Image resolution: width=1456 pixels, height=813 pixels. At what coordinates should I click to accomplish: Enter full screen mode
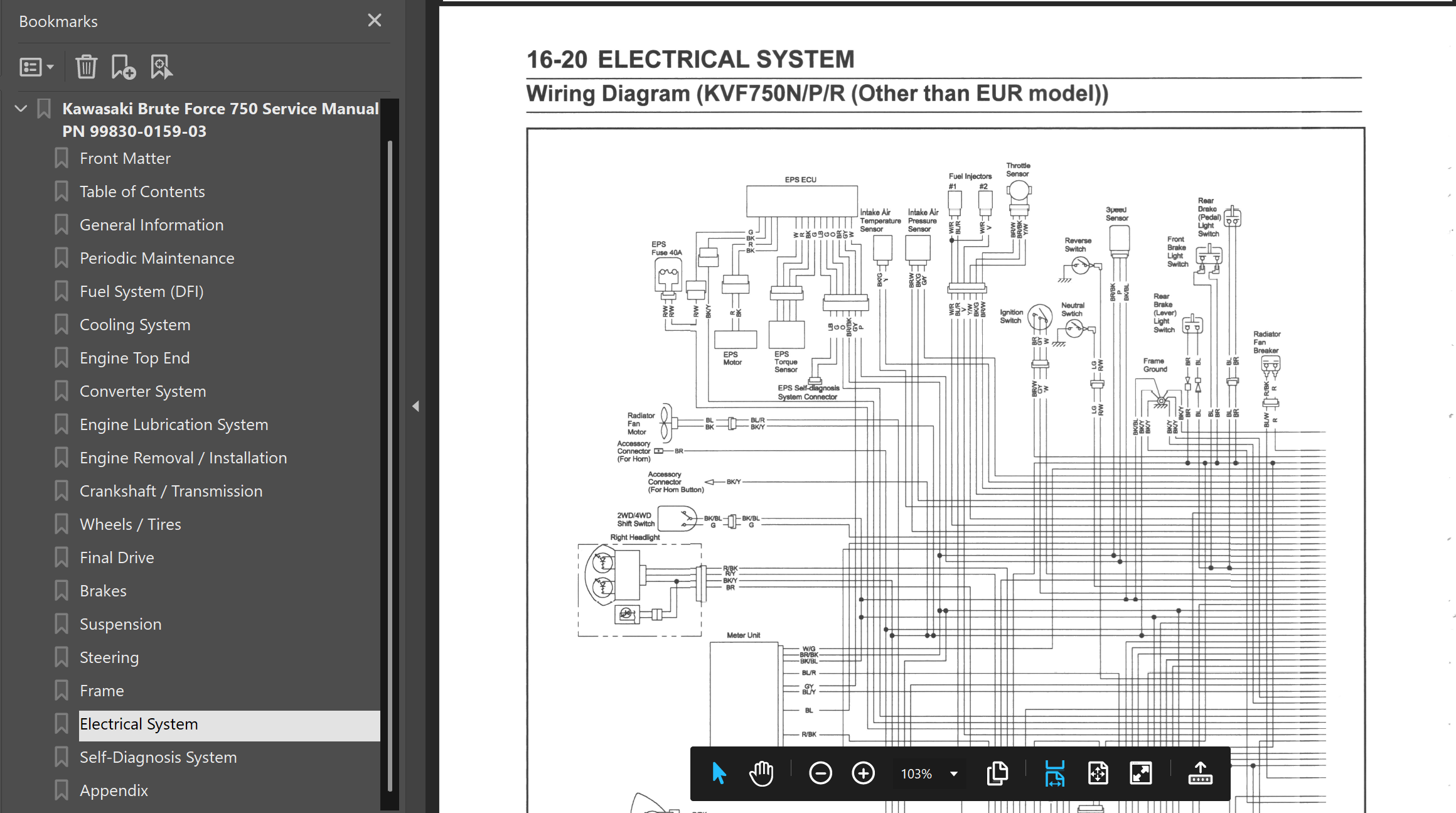(x=1140, y=773)
